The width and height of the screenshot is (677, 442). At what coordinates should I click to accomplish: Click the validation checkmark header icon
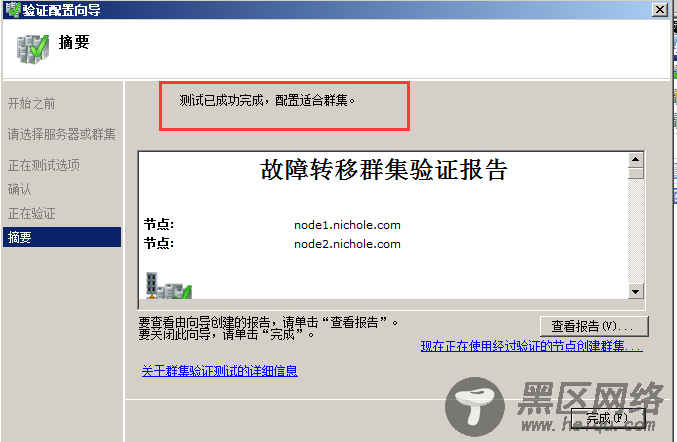click(x=33, y=49)
